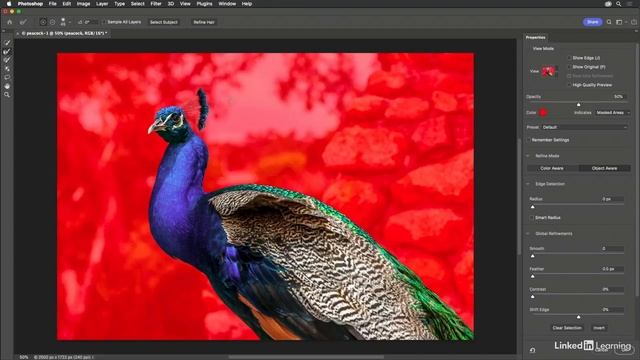640x360 pixels.
Task: Click the Shift Edge slider handle
Action: point(578,317)
